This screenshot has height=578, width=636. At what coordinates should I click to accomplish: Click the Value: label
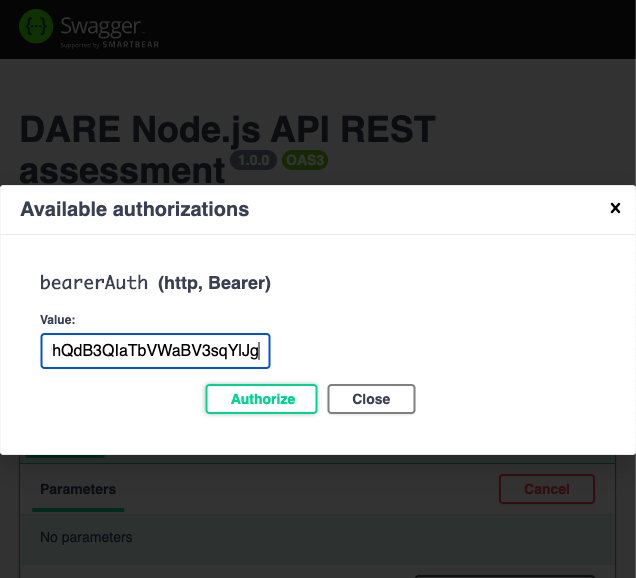tap(58, 320)
